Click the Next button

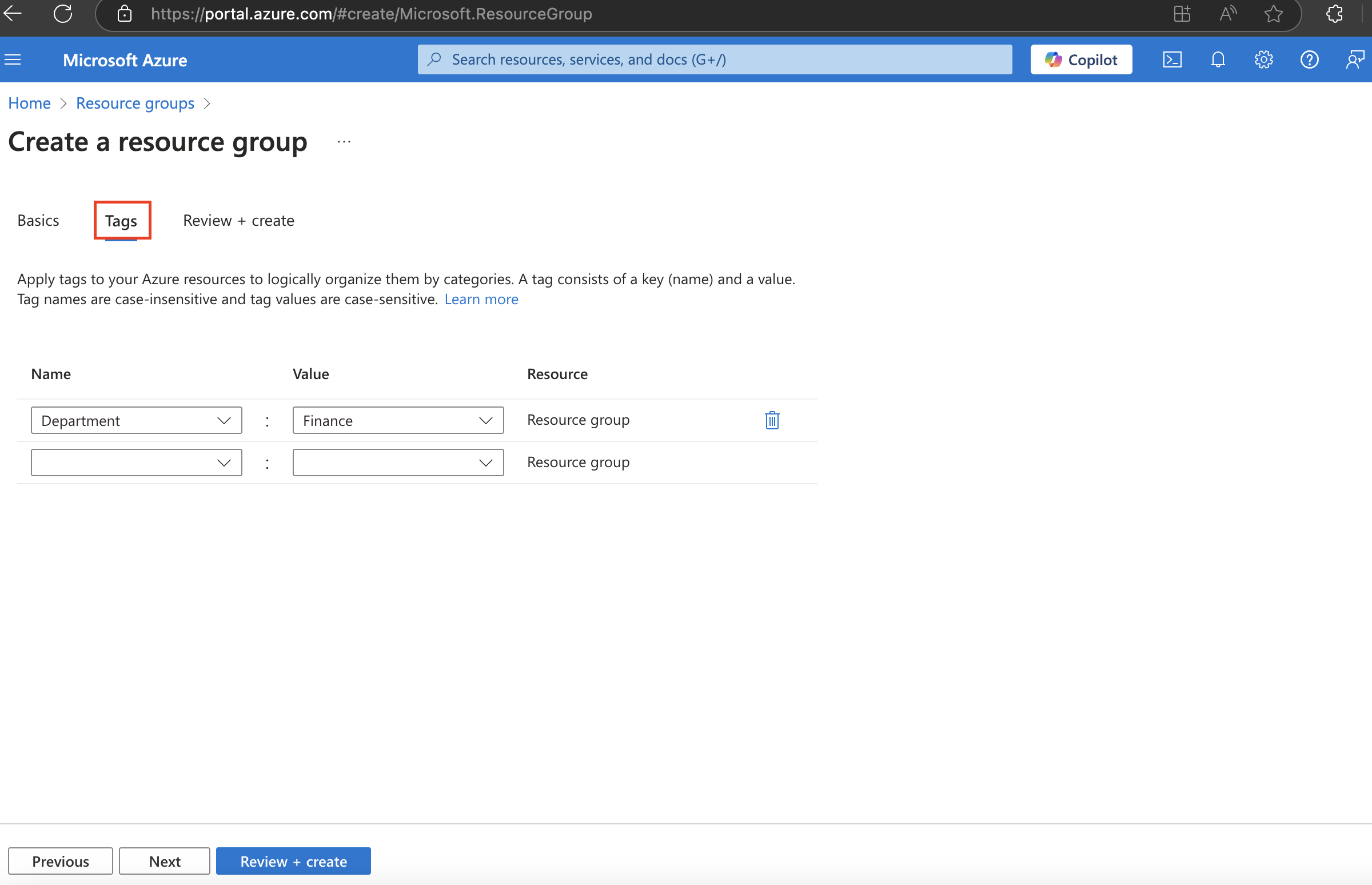(164, 861)
